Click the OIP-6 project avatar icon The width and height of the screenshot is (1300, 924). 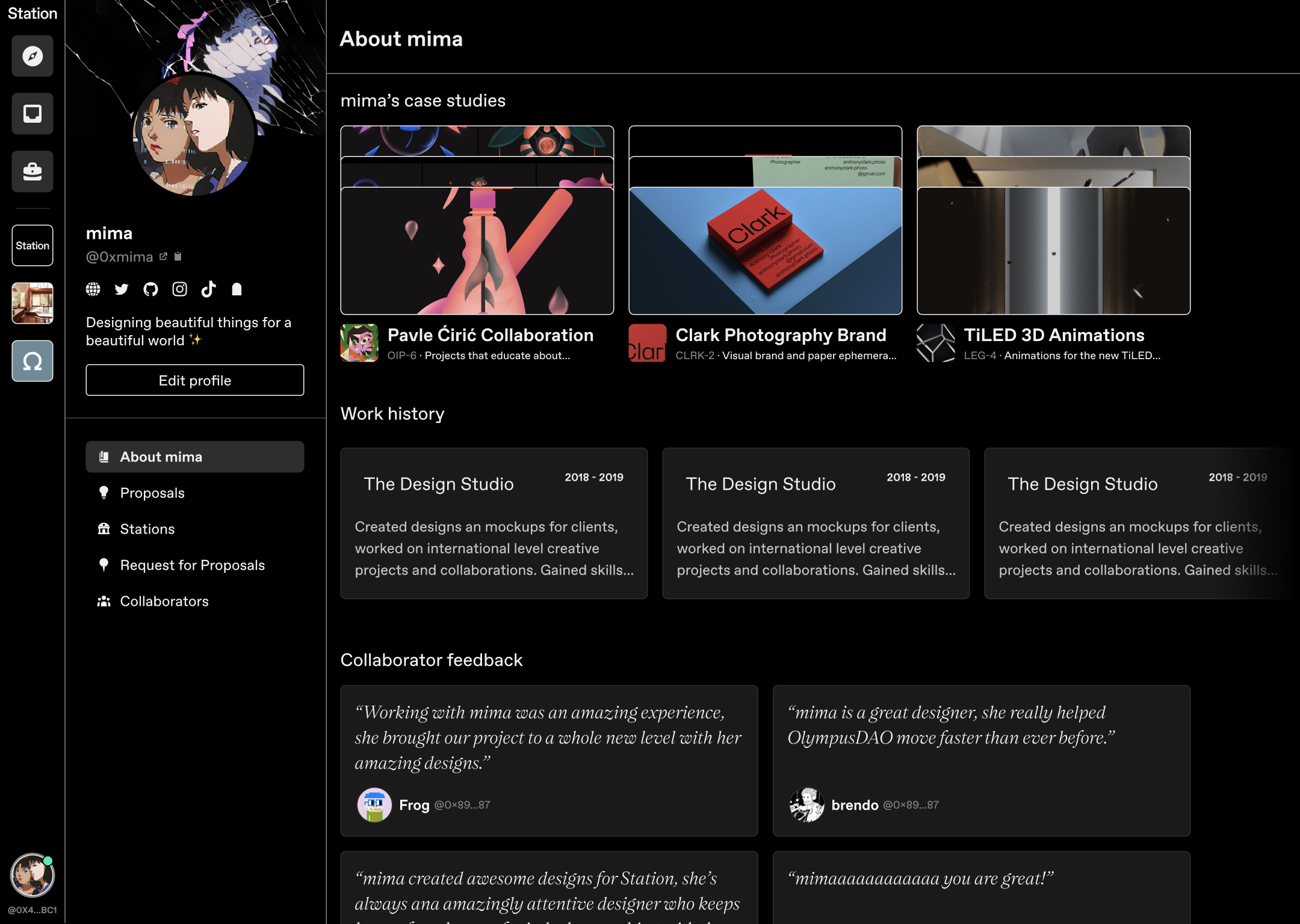pyautogui.click(x=359, y=343)
